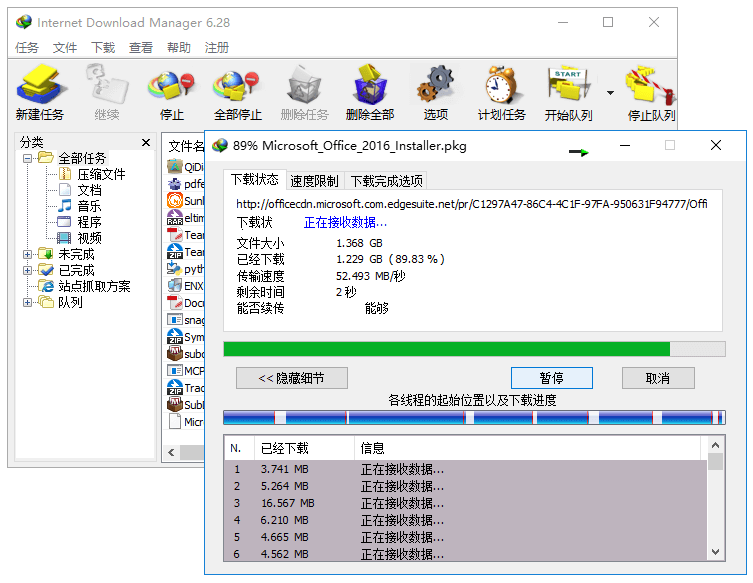
Task: Select 视频 category in tree
Action: pos(89,238)
